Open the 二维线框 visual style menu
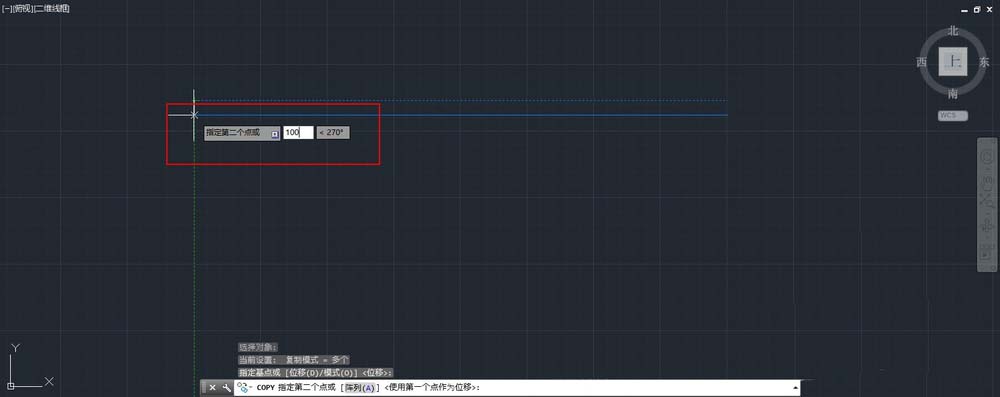The image size is (1000, 397). click(51, 8)
